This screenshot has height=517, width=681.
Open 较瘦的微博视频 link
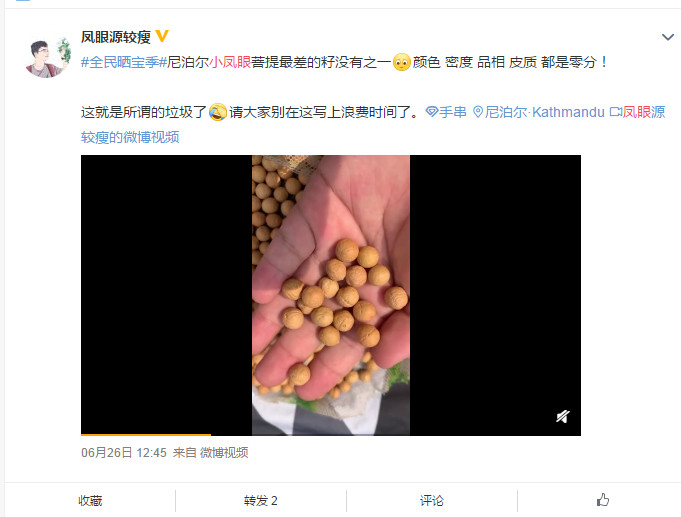(x=130, y=137)
